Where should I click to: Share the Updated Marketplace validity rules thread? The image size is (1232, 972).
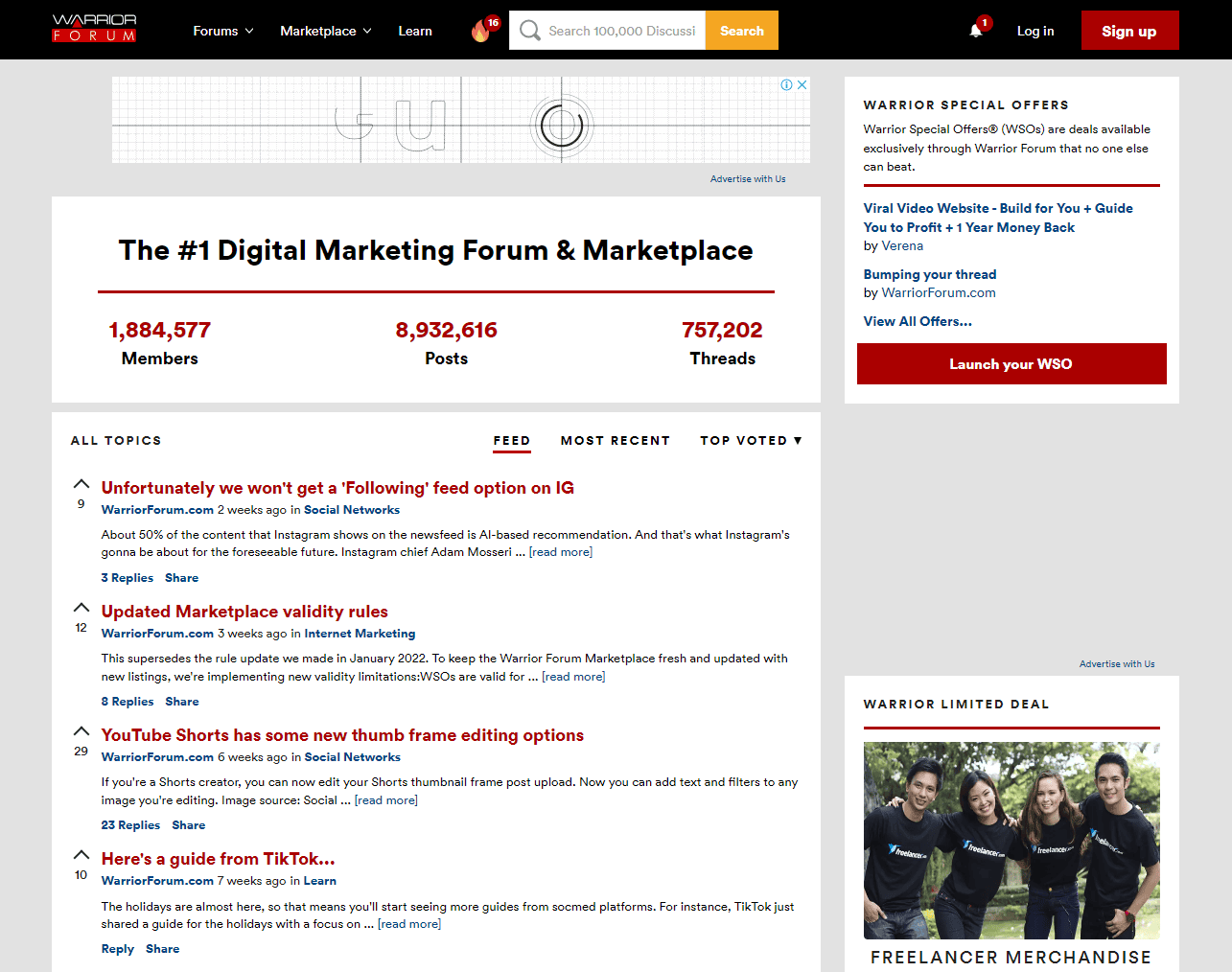point(182,702)
